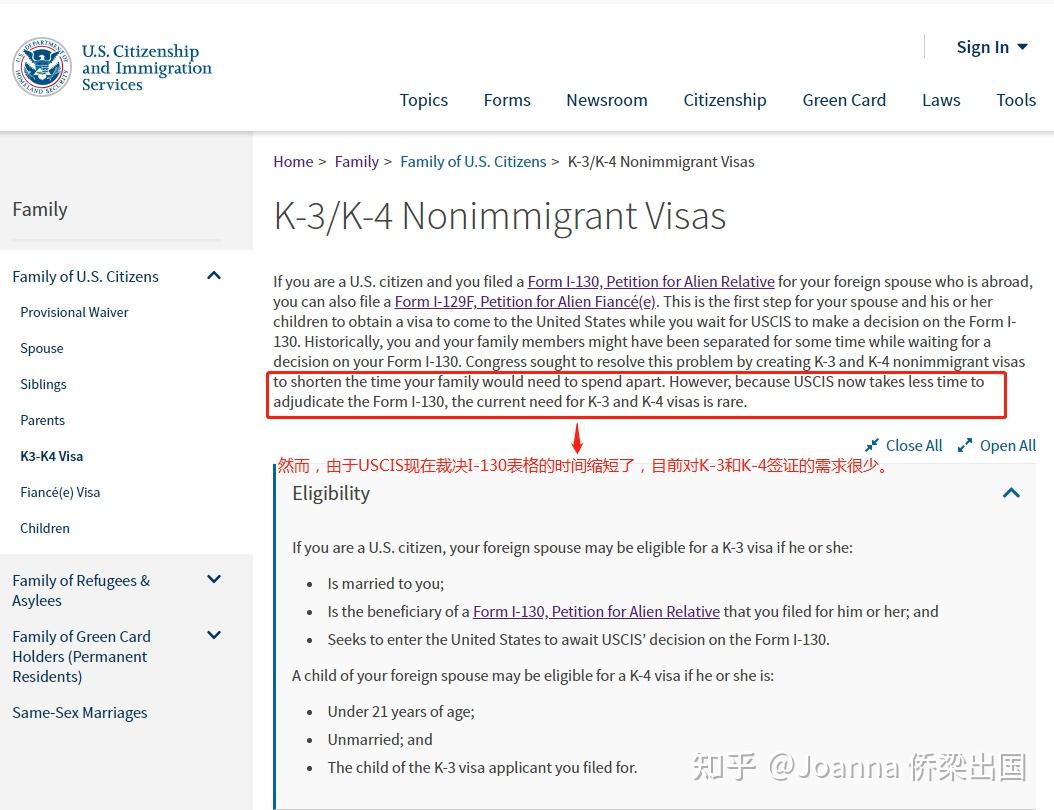Expand all sections with the Open All icon

pyautogui.click(x=996, y=445)
